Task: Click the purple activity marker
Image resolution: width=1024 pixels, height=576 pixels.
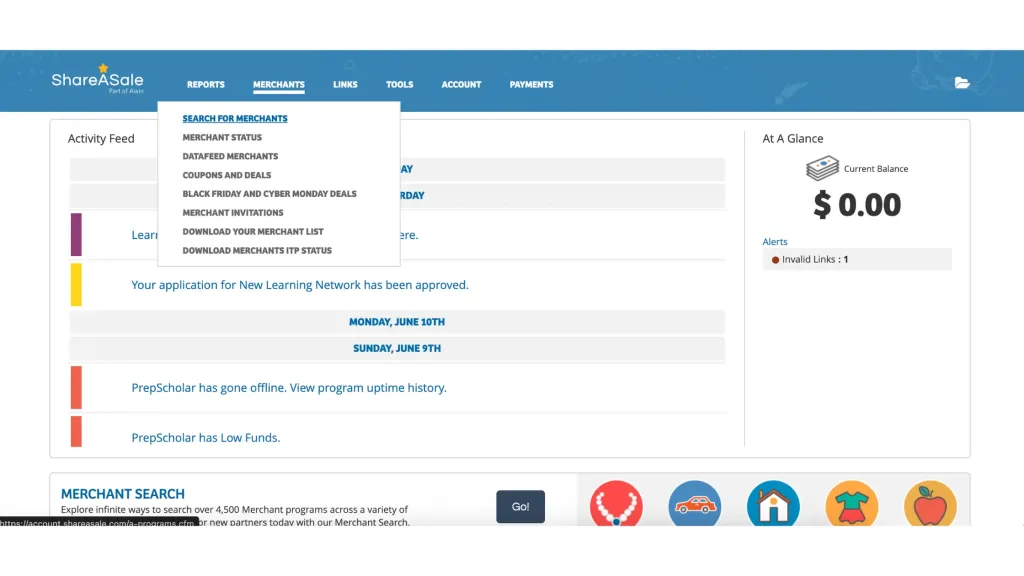Action: tap(76, 234)
